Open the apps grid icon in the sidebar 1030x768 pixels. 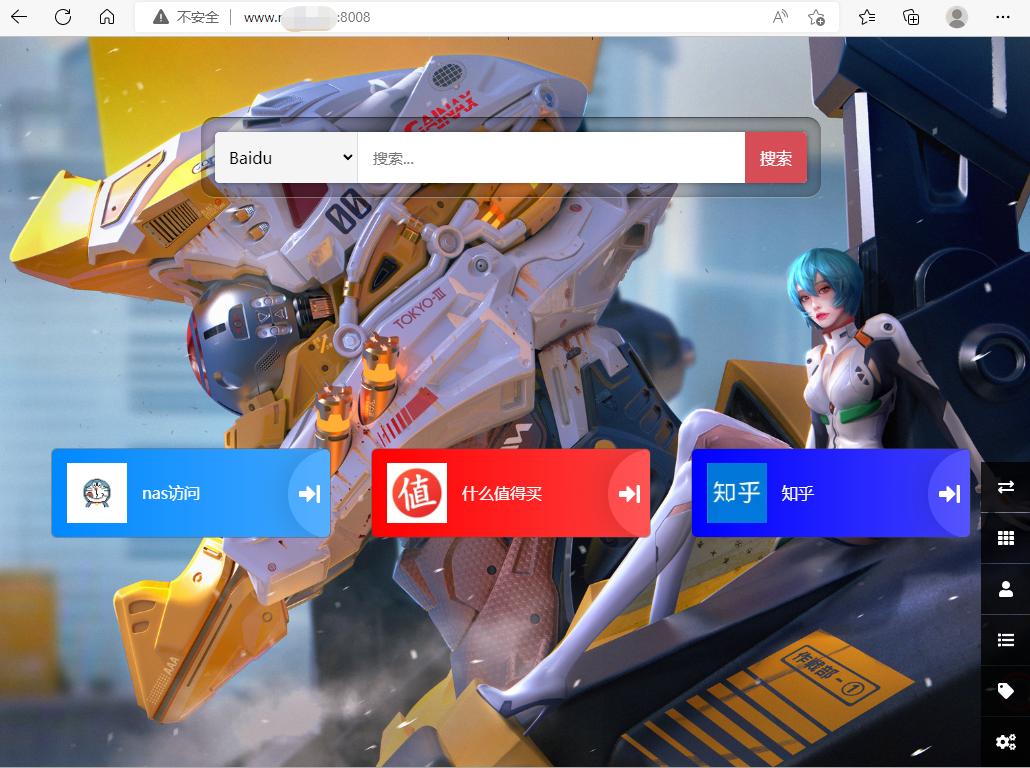pos(1005,537)
